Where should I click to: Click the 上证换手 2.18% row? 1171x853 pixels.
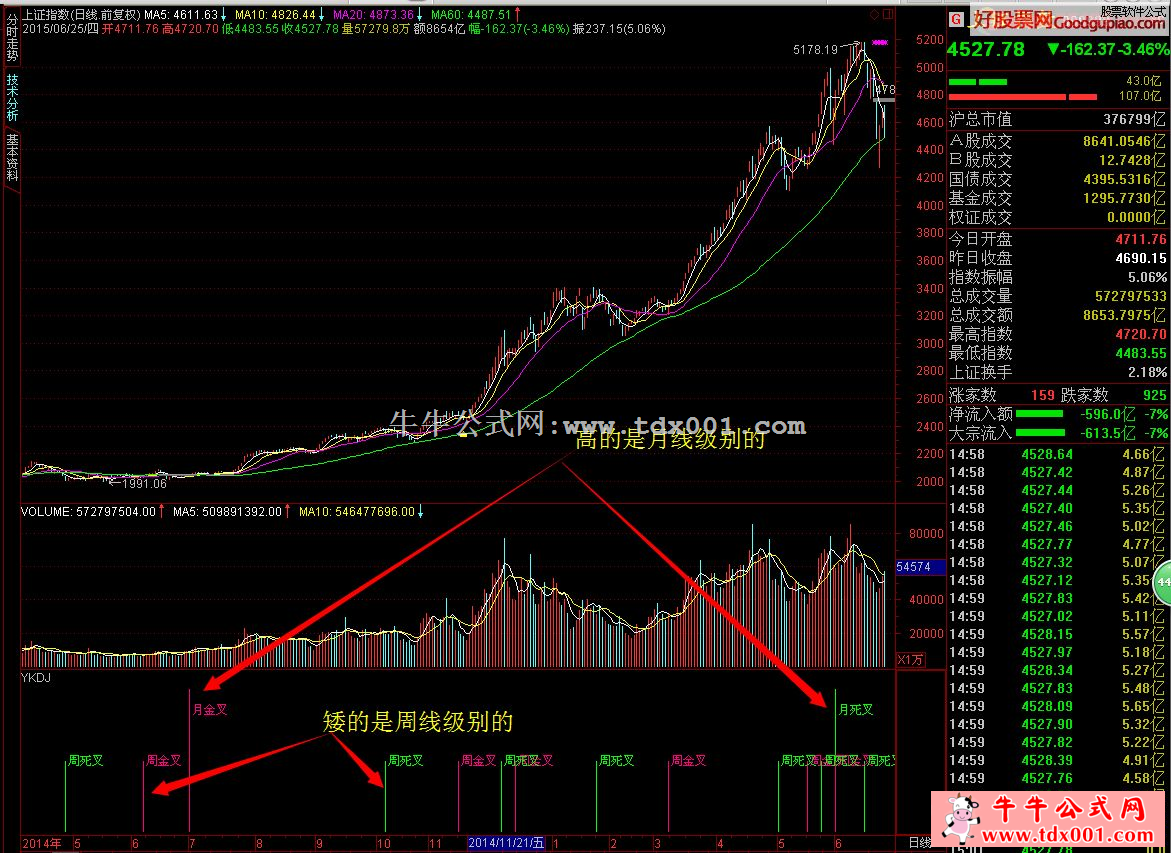pos(1057,372)
